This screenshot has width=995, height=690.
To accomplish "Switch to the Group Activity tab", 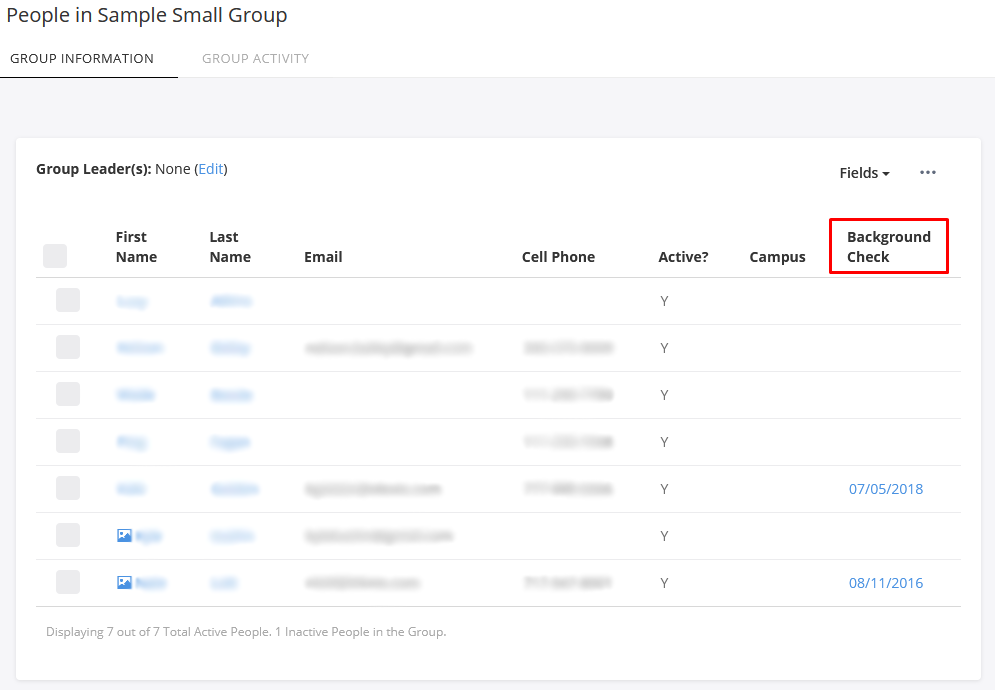I will click(x=255, y=58).
